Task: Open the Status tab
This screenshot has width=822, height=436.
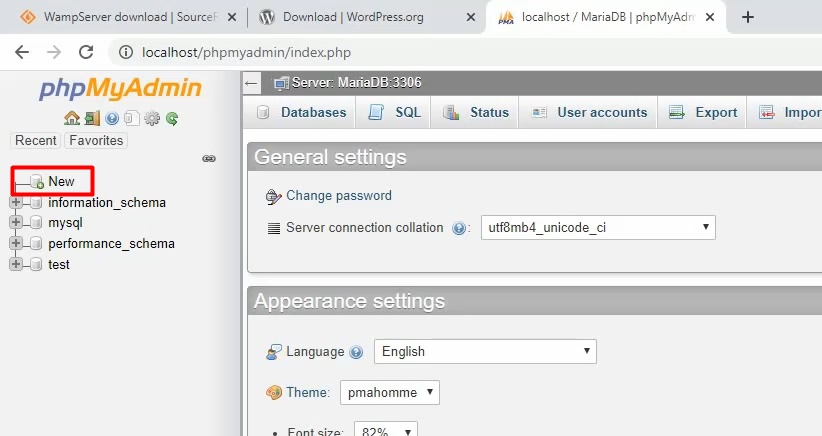Action: (x=475, y=112)
